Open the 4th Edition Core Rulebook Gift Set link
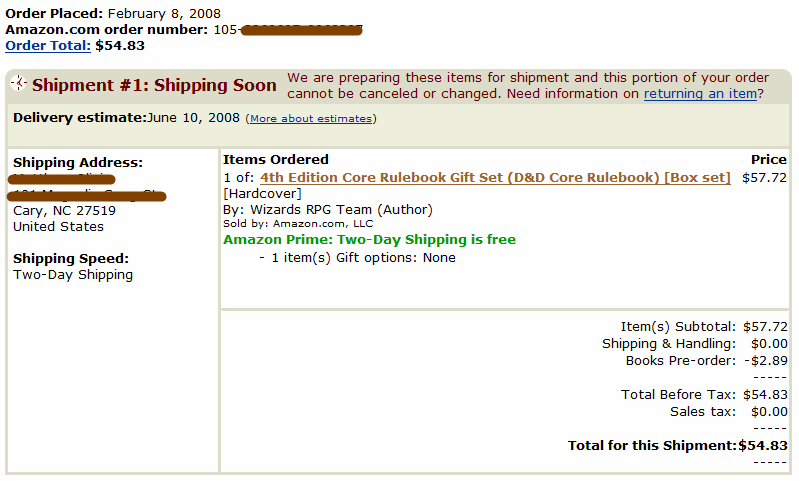799x482 pixels. [x=495, y=178]
